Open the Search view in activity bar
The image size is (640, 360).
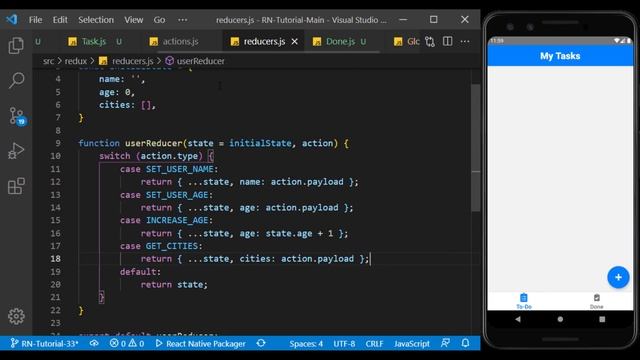16,80
